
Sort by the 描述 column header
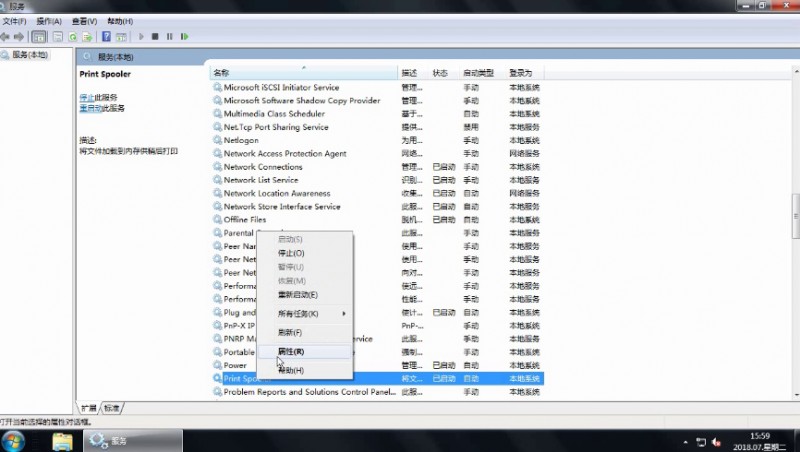click(x=413, y=73)
